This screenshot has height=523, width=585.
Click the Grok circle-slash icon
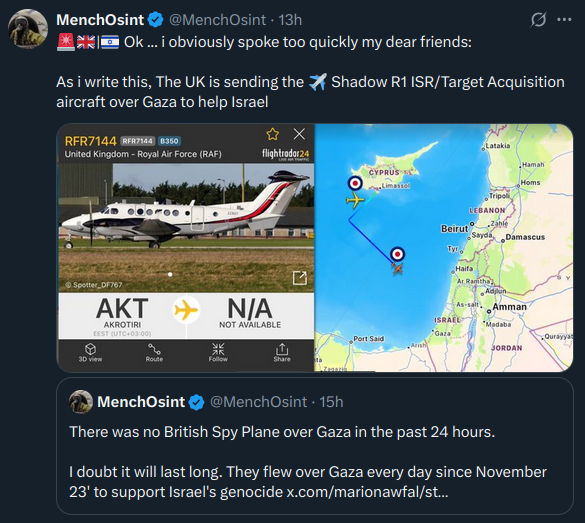(538, 20)
